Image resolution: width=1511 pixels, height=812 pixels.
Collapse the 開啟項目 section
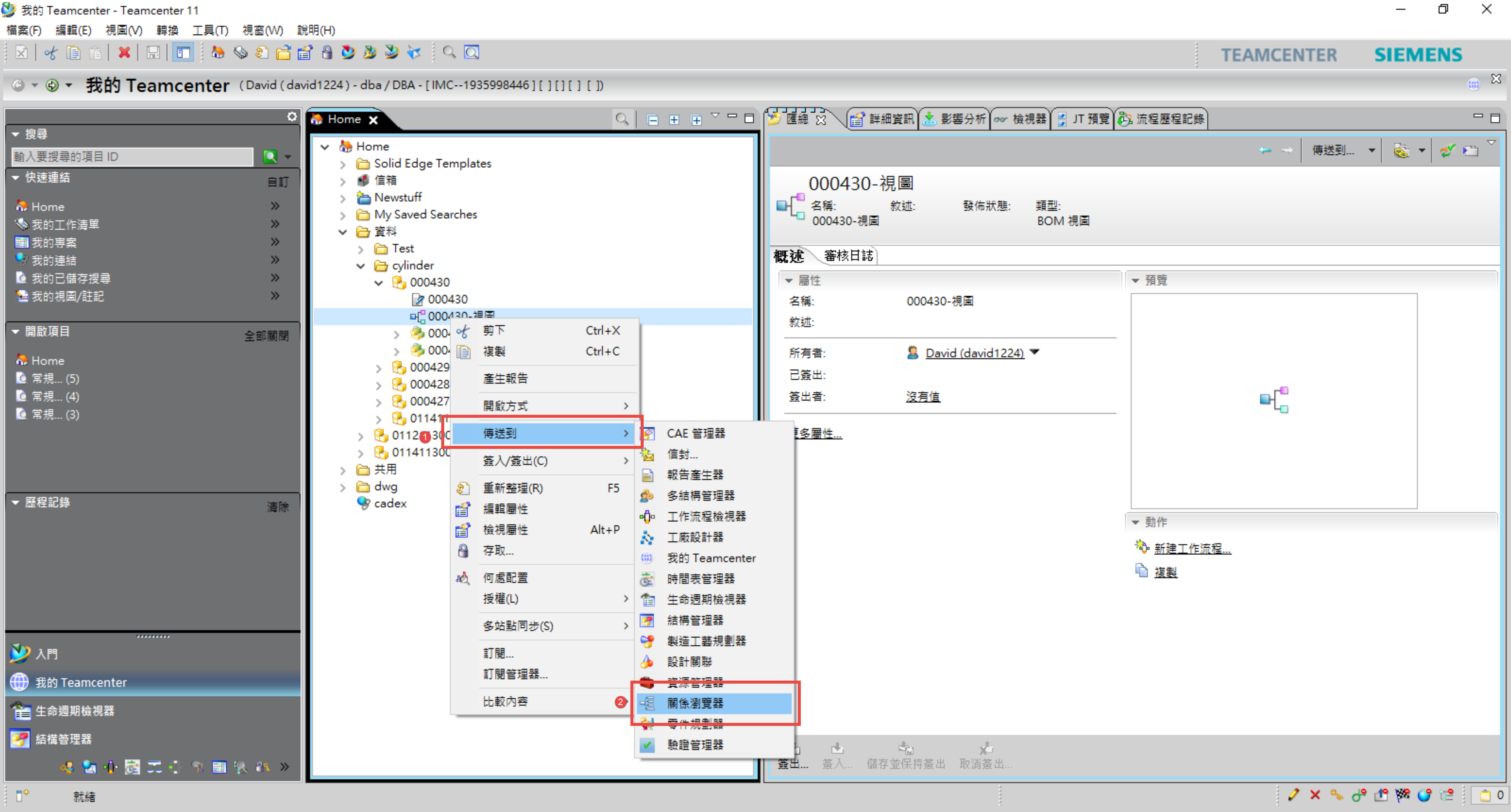pos(16,332)
